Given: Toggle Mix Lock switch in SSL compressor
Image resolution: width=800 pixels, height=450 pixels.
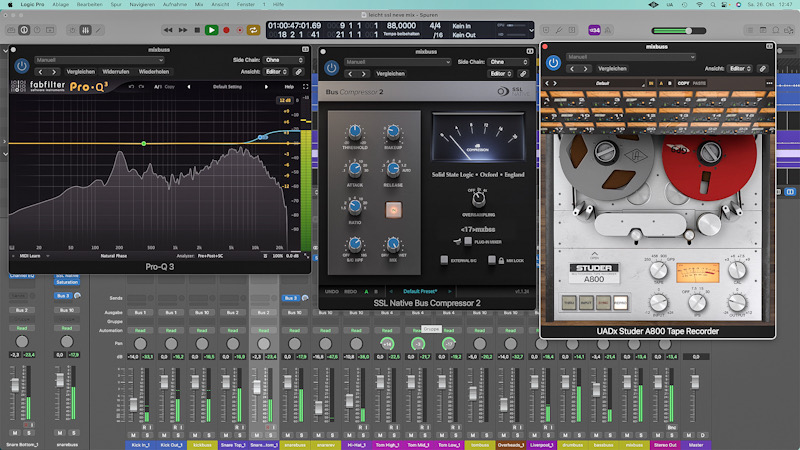Looking at the screenshot, I should pyautogui.click(x=492, y=260).
